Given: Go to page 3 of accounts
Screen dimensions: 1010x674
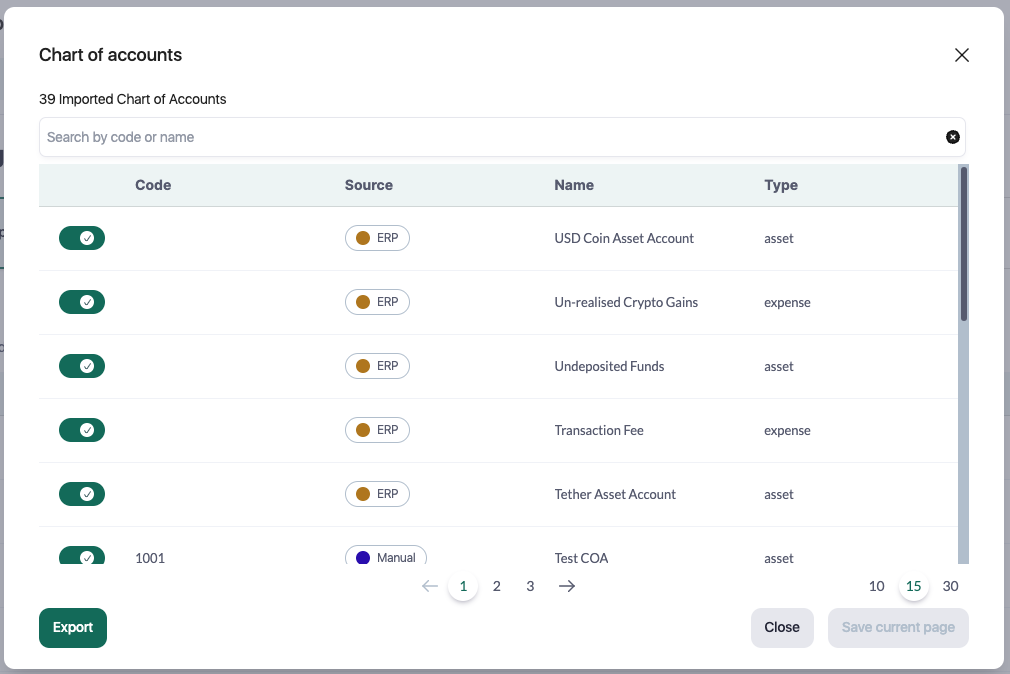Looking at the screenshot, I should (x=530, y=586).
